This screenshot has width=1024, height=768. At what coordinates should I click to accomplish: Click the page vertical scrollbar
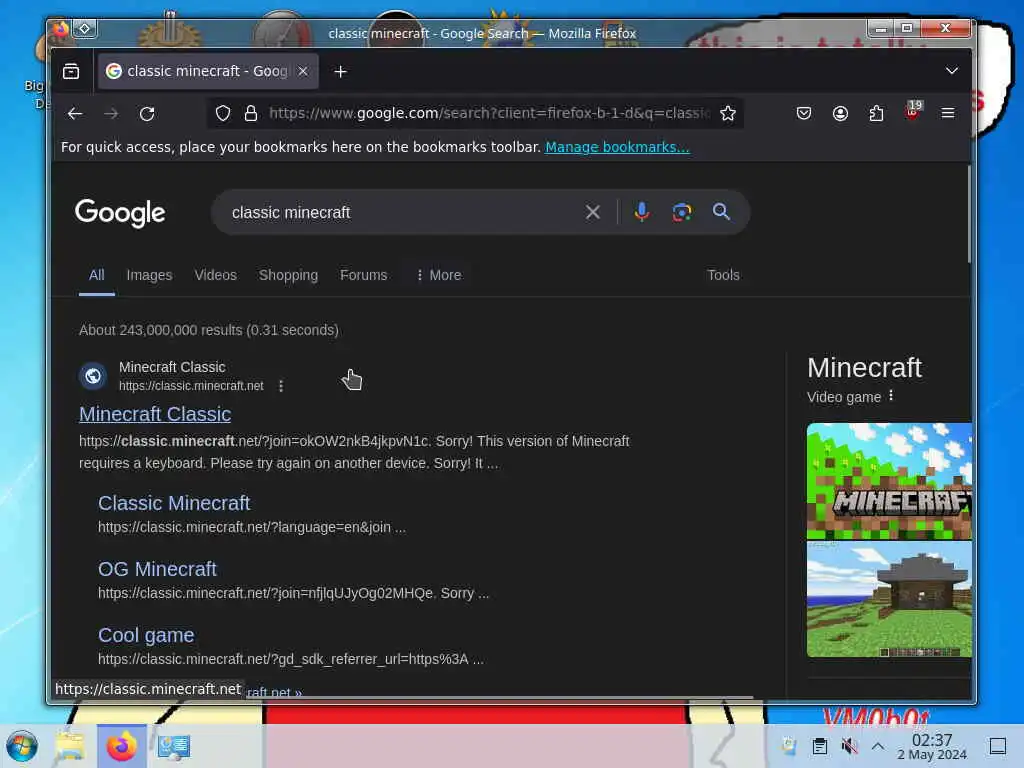[969, 214]
